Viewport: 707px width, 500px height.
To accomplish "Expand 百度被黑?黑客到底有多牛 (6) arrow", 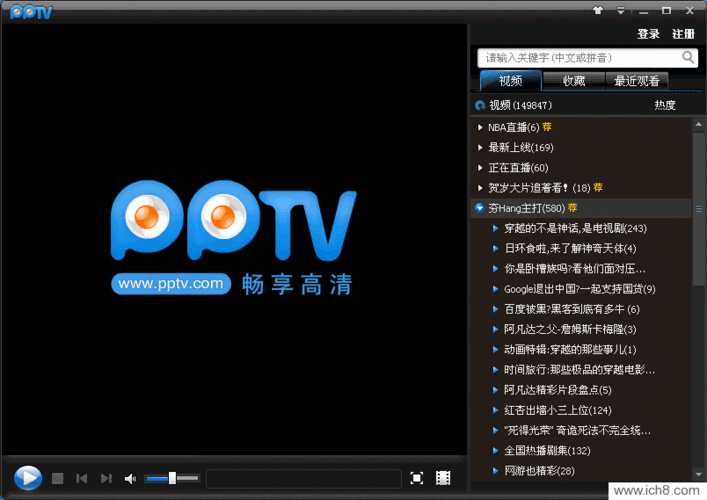I will click(496, 309).
